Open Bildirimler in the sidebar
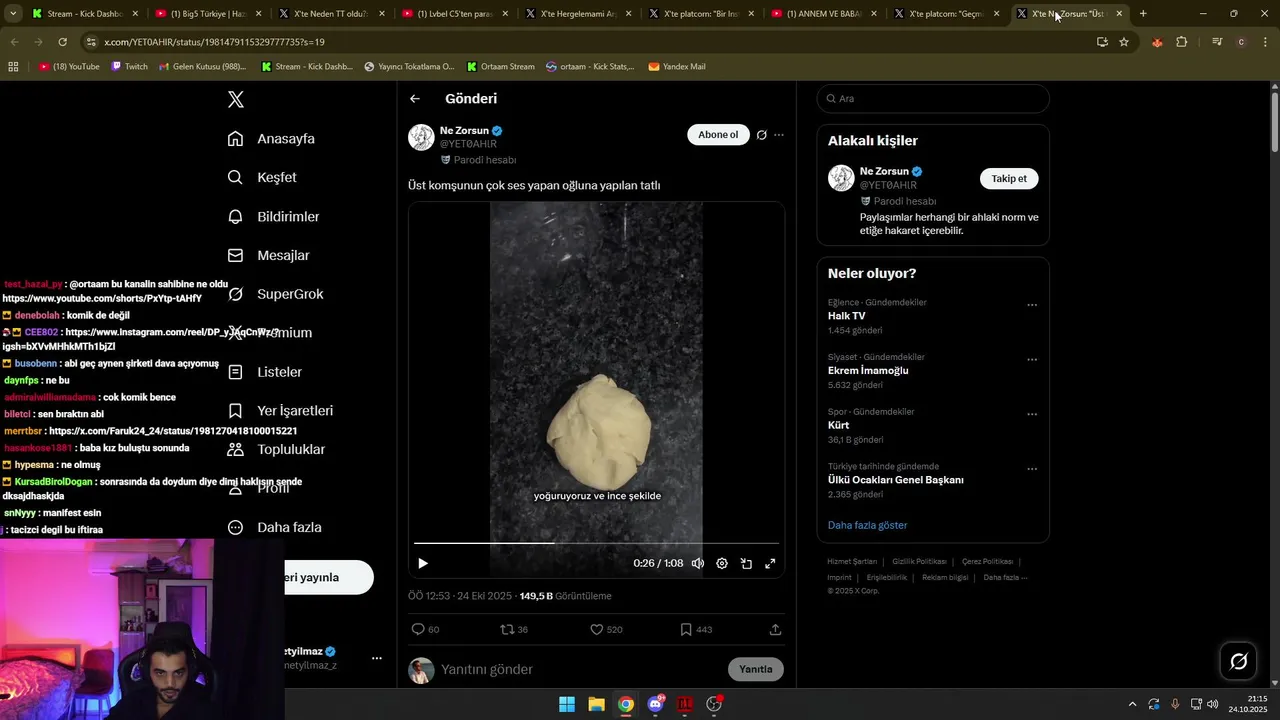Viewport: 1280px width, 720px height. pyautogui.click(x=288, y=216)
